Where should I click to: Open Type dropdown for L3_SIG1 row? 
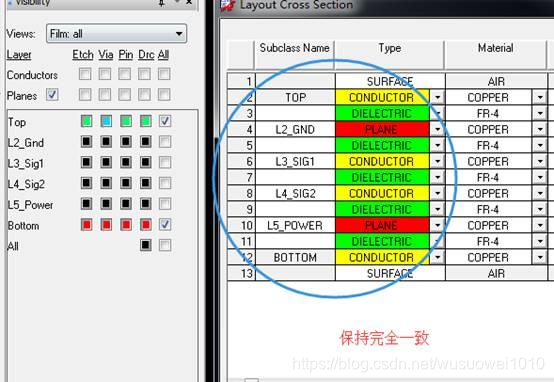pos(437,161)
